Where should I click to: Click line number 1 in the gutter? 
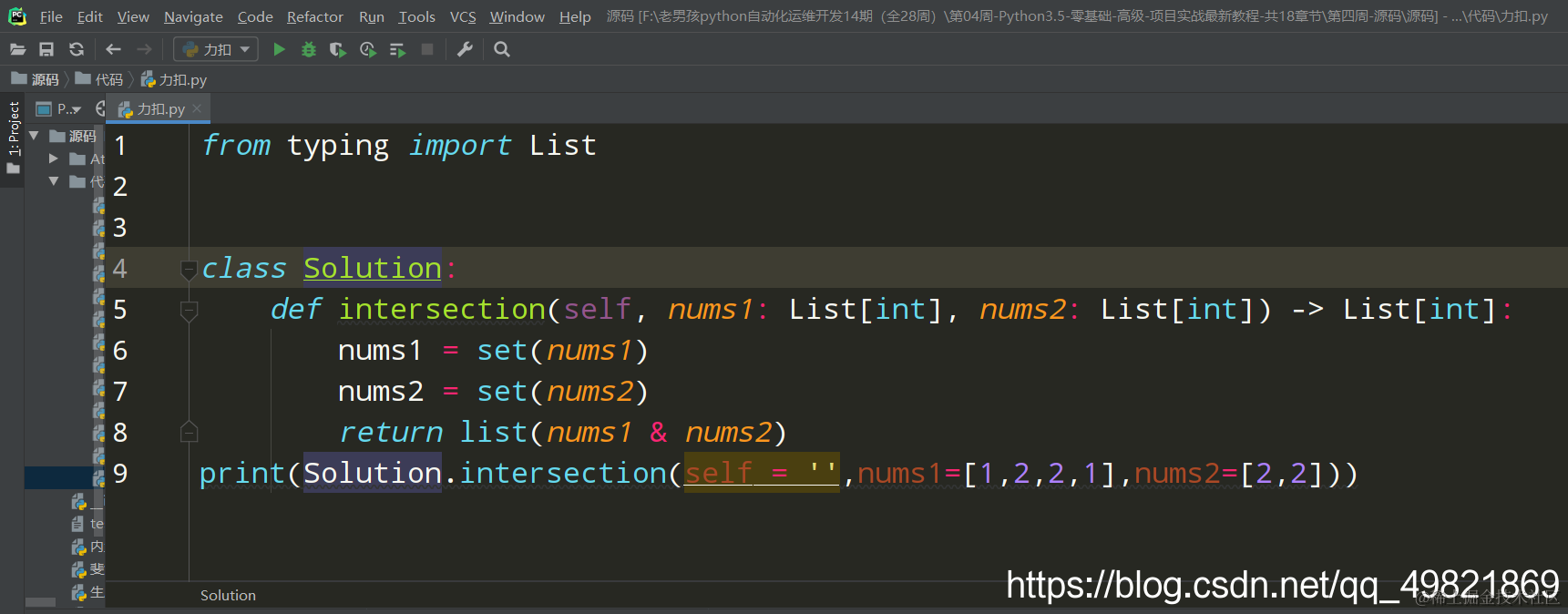click(120, 146)
